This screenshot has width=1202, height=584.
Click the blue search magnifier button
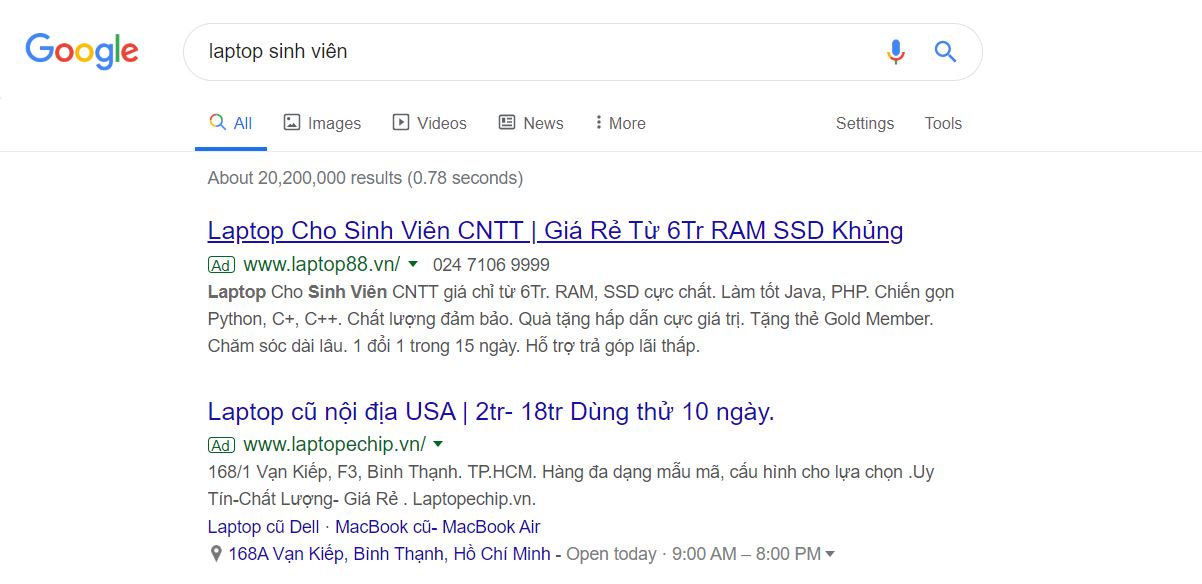946,51
